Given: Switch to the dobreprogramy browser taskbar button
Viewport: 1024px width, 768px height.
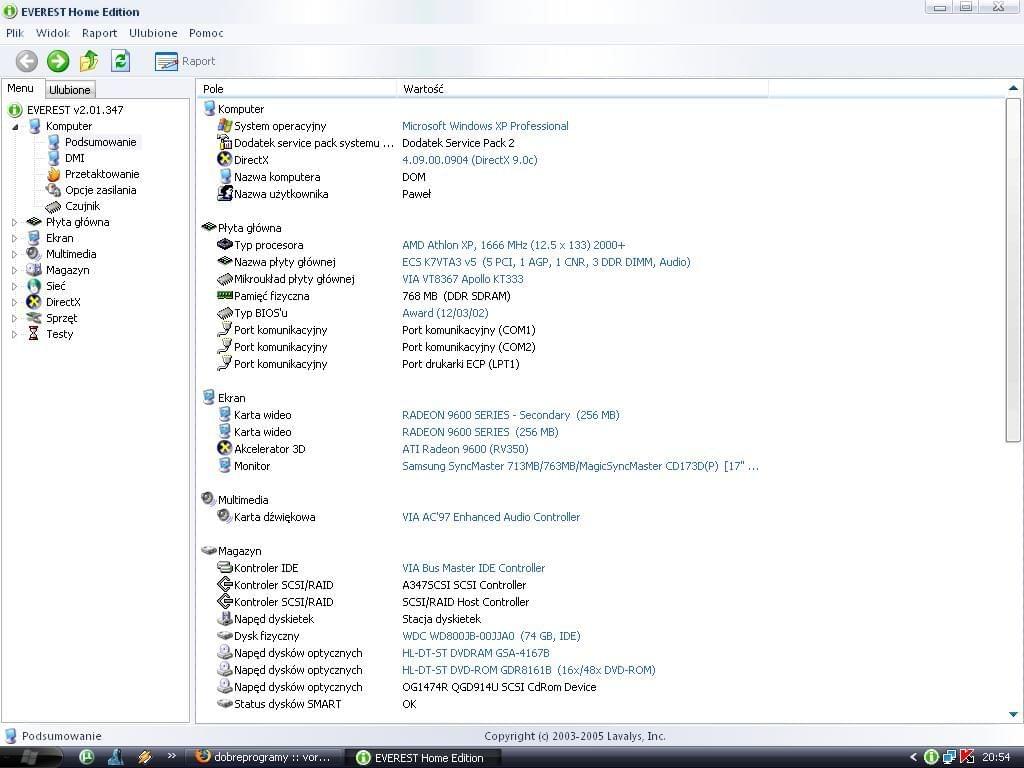Looking at the screenshot, I should (264, 758).
